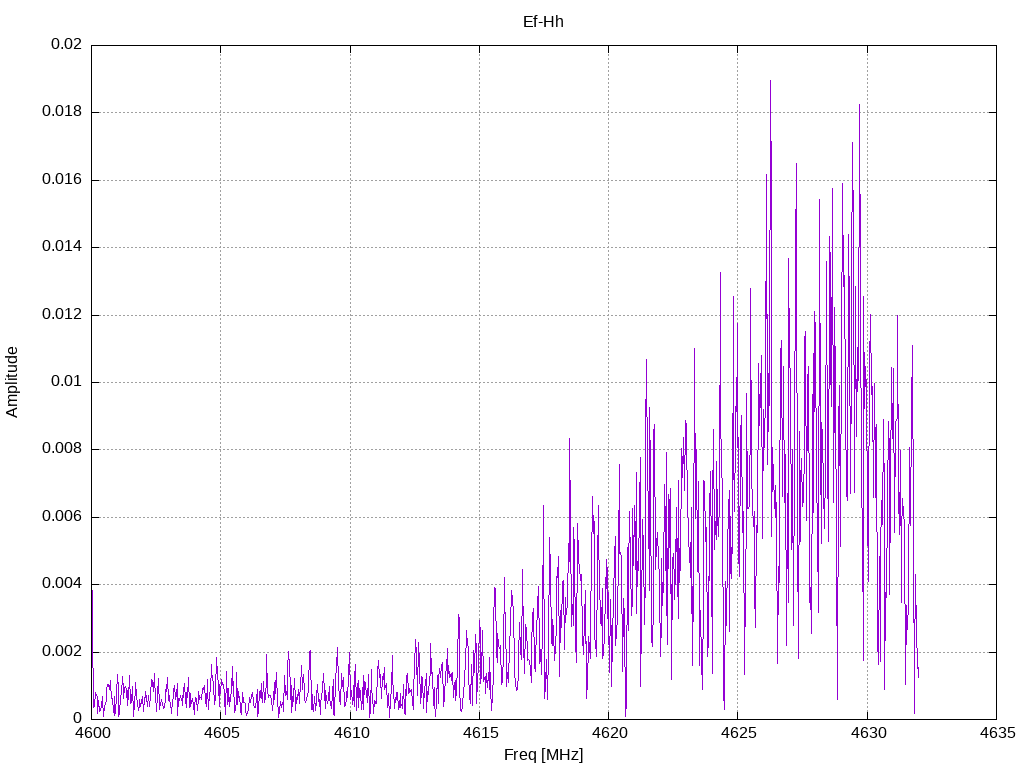1024x768 pixels.
Task: Click the 0.018 y-axis tick label
Action: pos(62,112)
